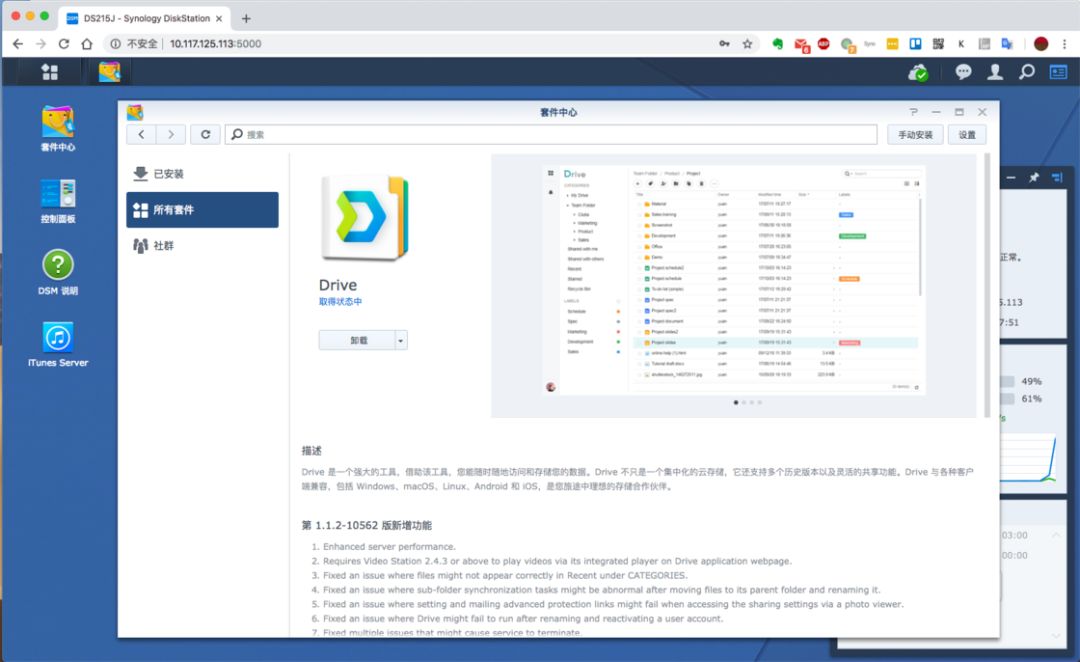Click the Gmail checker extension icon
The height and width of the screenshot is (662, 1080).
click(801, 45)
